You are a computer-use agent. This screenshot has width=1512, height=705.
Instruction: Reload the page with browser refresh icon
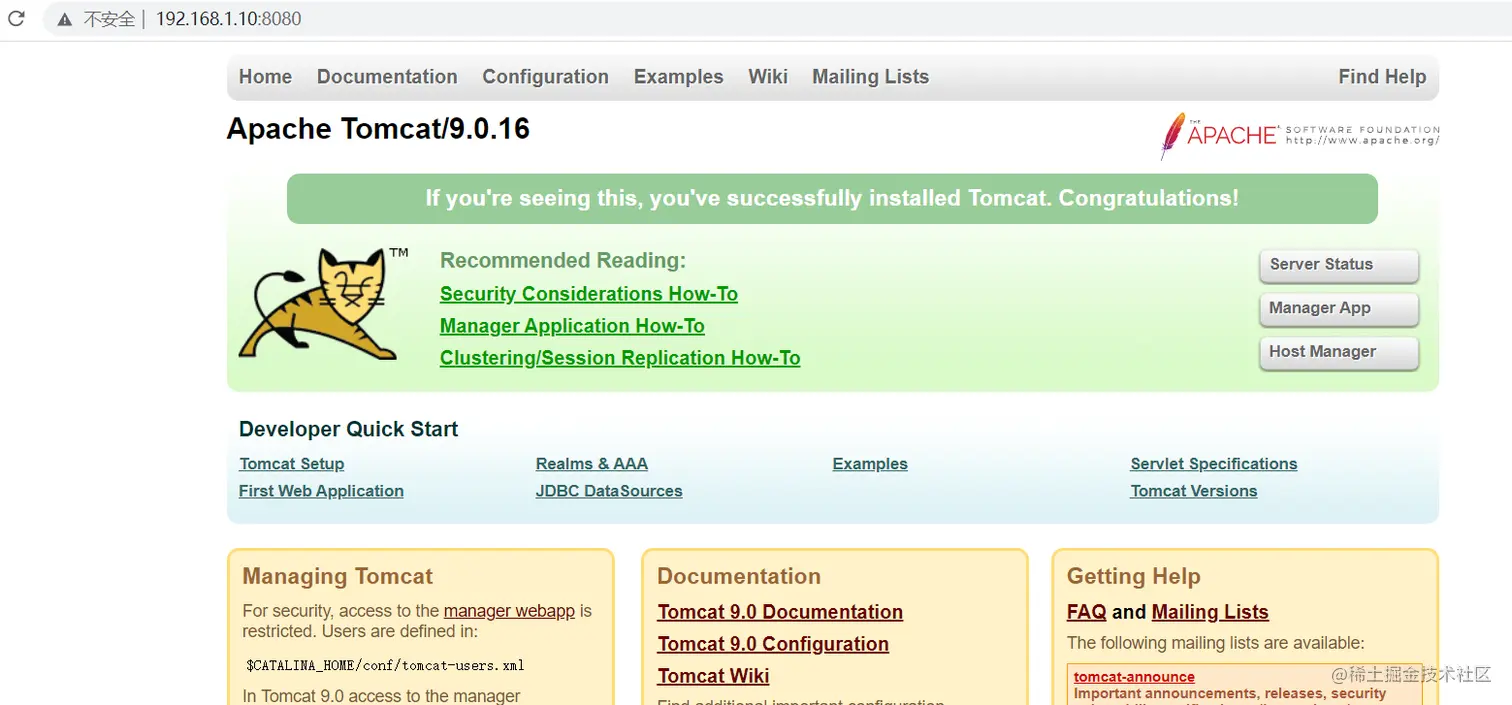point(16,18)
